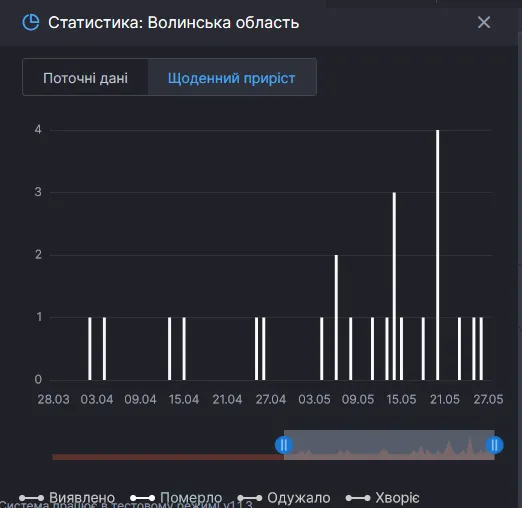Click the 27.04 date axis label
This screenshot has width=522, height=508.
pyautogui.click(x=271, y=399)
